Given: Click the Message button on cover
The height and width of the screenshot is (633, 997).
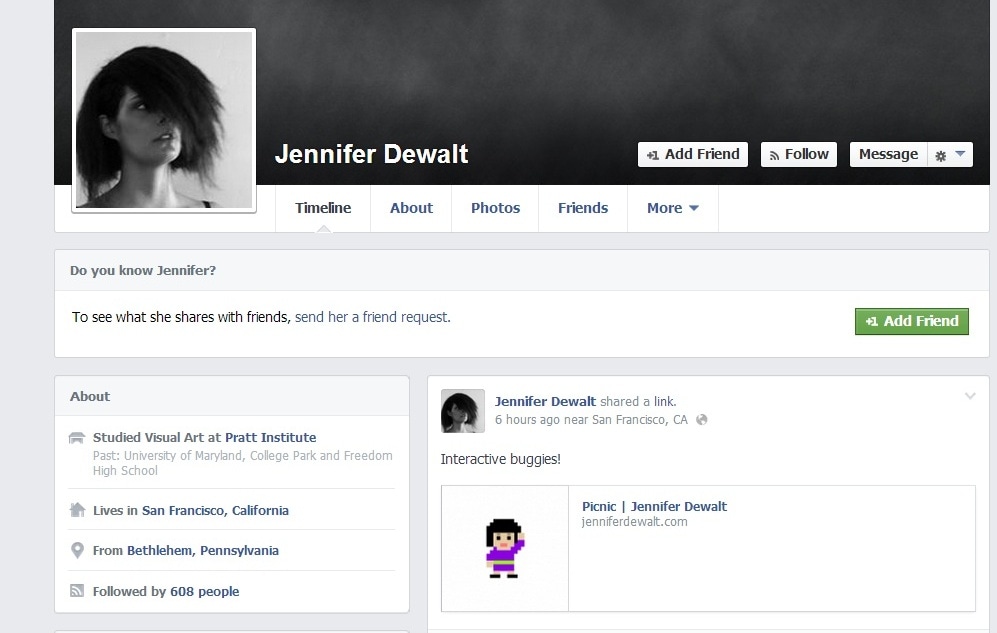Looking at the screenshot, I should pos(887,154).
